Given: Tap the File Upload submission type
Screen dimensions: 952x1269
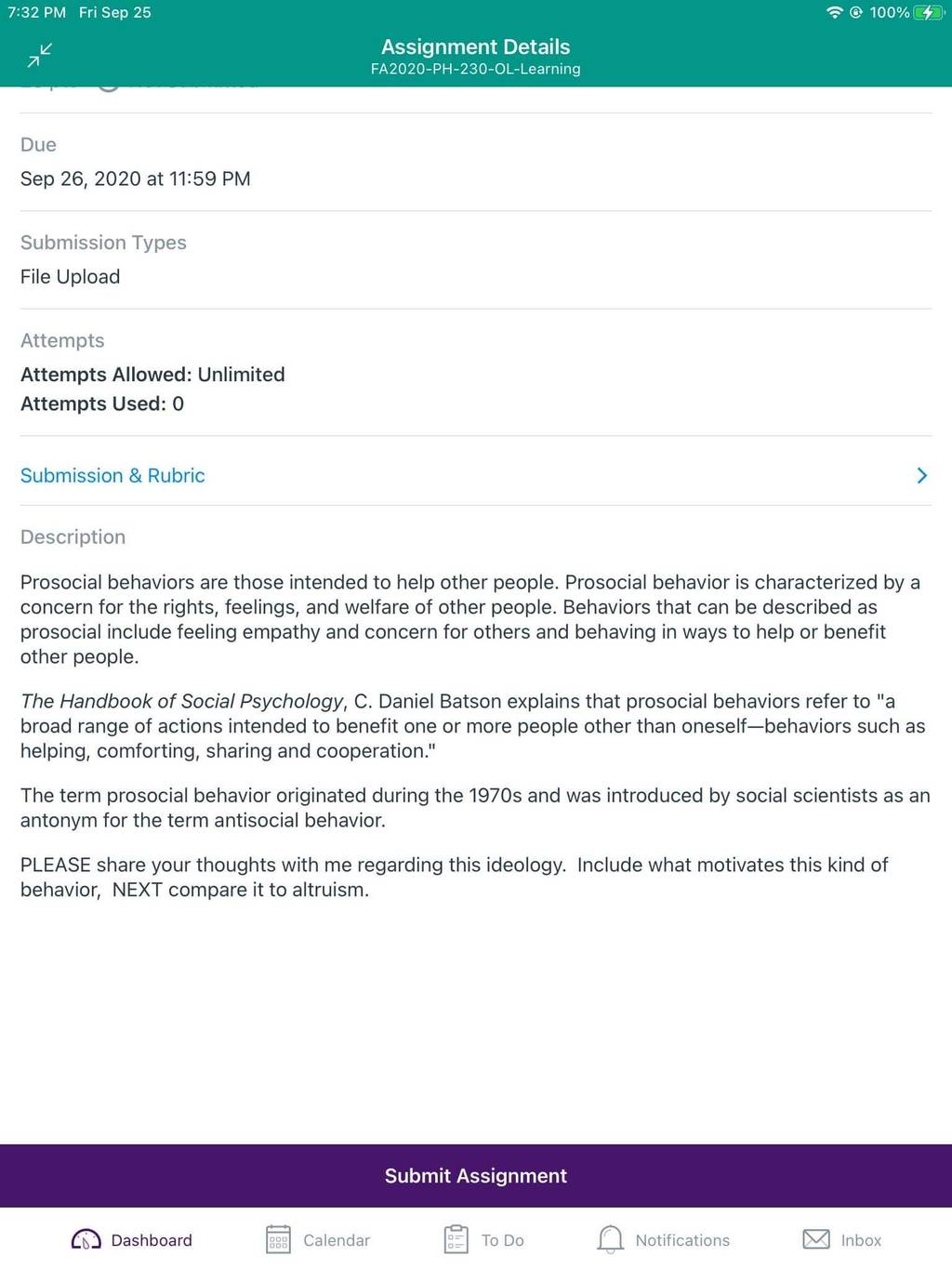Looking at the screenshot, I should (70, 276).
